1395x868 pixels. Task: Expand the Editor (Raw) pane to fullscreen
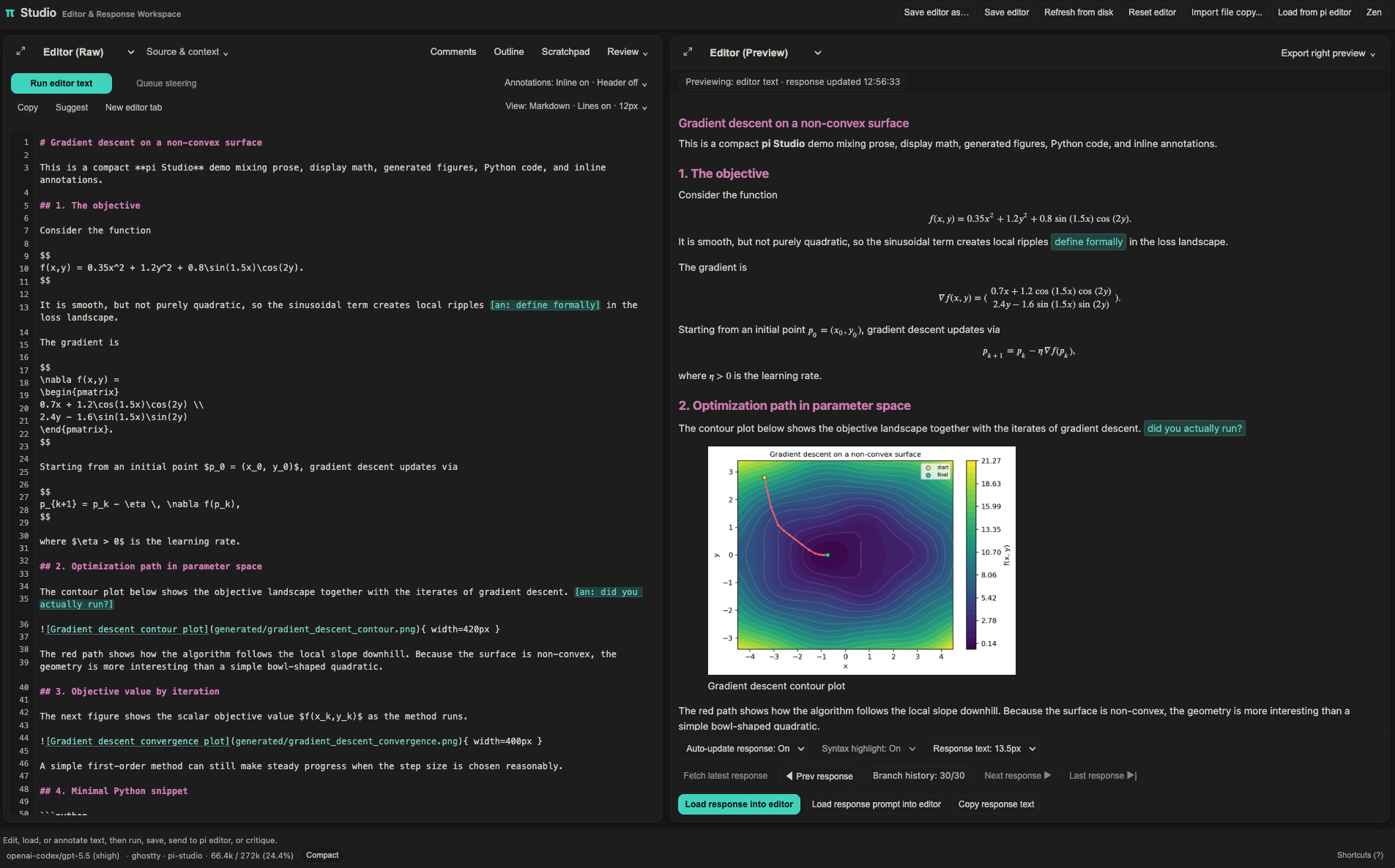pyautogui.click(x=21, y=51)
